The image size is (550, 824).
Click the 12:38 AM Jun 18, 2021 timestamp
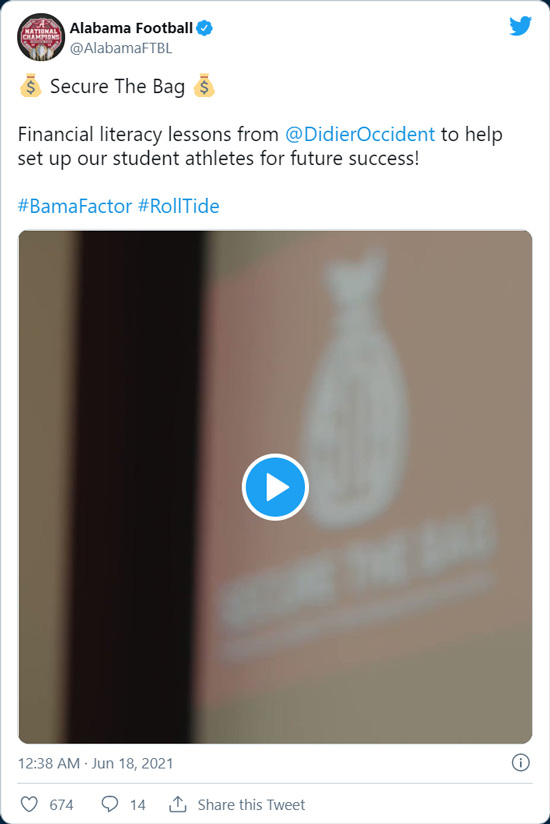tap(96, 763)
